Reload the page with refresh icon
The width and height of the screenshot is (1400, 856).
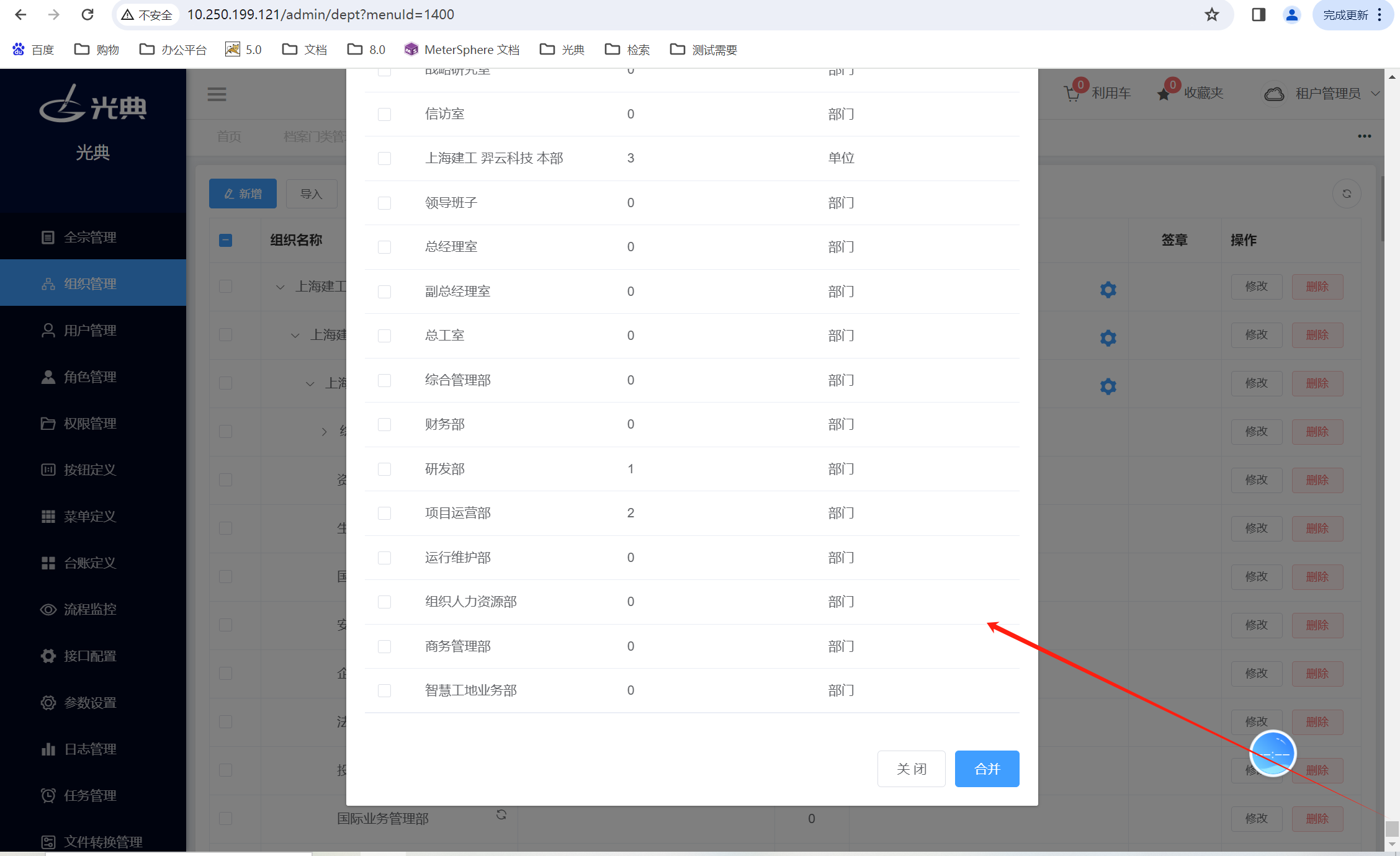tap(87, 14)
